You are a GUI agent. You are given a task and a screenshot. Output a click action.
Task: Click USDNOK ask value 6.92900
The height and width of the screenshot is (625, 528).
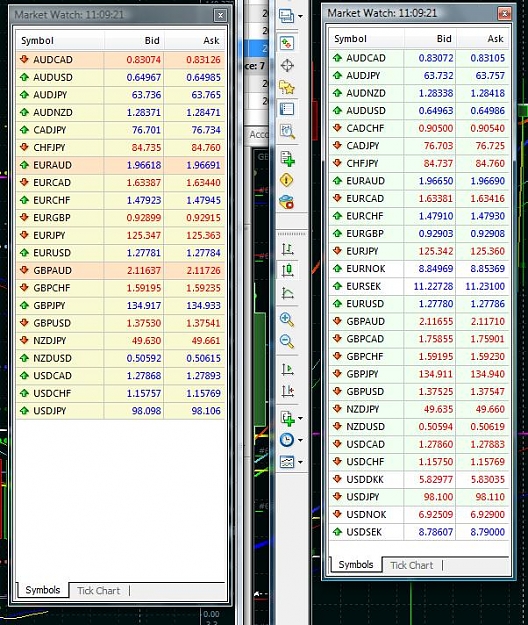tap(487, 514)
